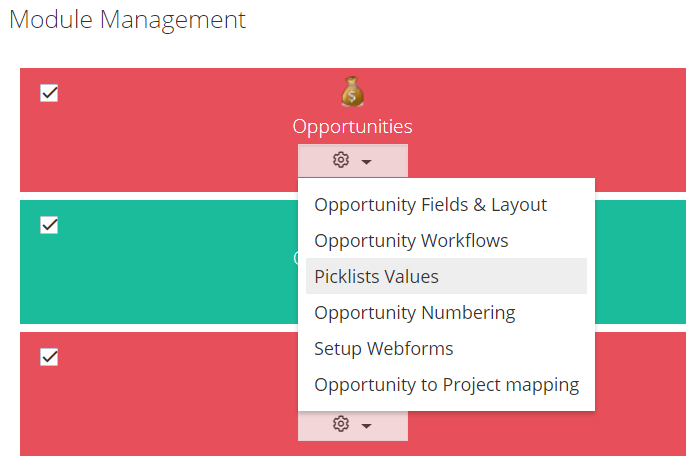Image resolution: width=699 pixels, height=459 pixels.
Task: Select Opportunity Workflows from the menu
Action: point(411,241)
